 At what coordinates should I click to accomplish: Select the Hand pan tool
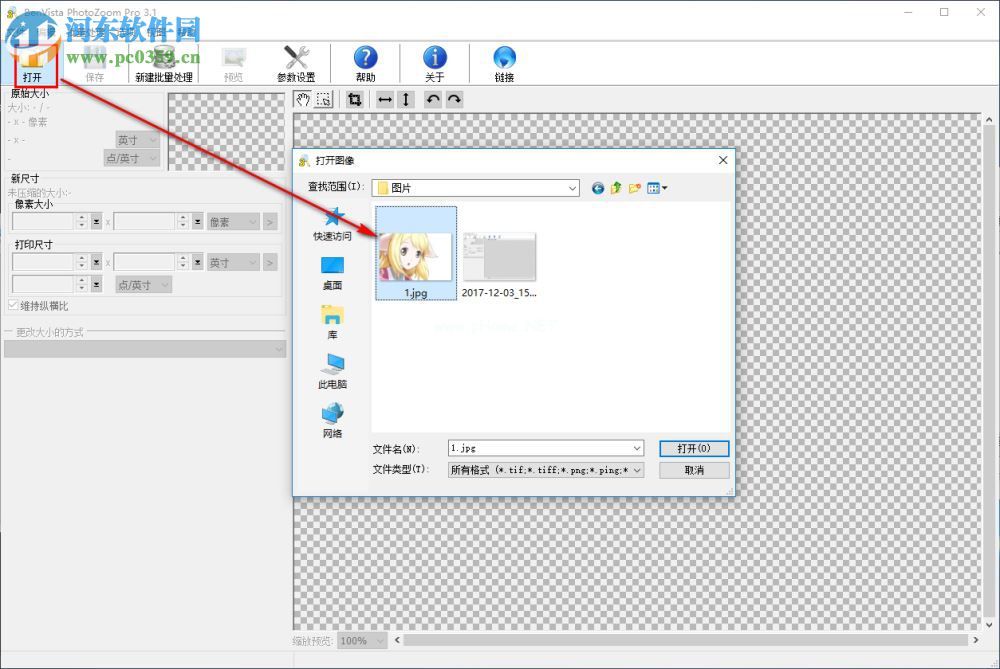pos(303,99)
